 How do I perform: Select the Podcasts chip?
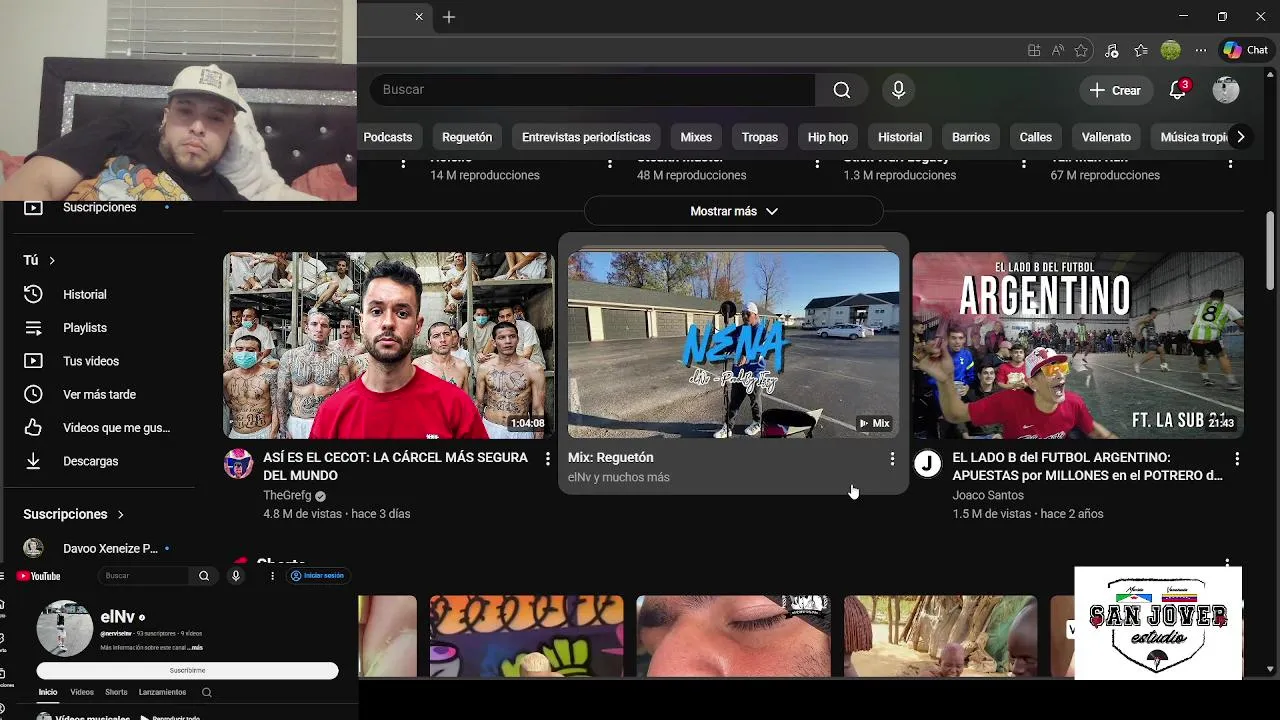click(x=388, y=137)
